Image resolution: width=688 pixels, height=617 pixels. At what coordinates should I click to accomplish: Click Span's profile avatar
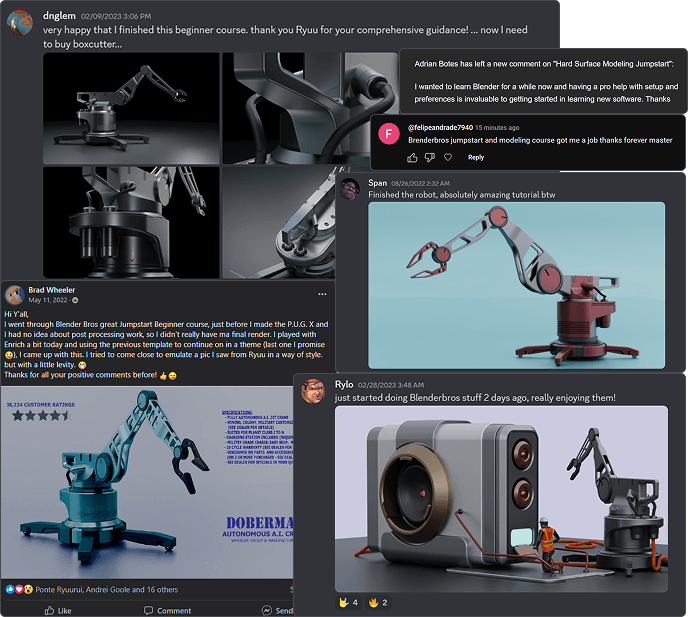[350, 189]
